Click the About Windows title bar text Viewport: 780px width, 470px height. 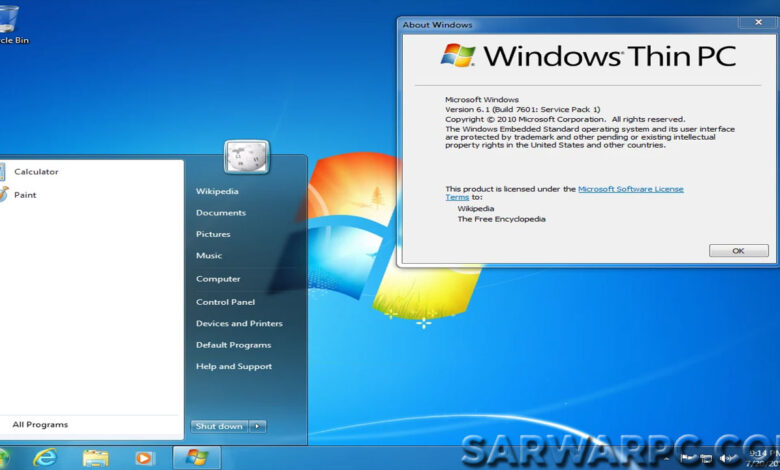coord(437,24)
